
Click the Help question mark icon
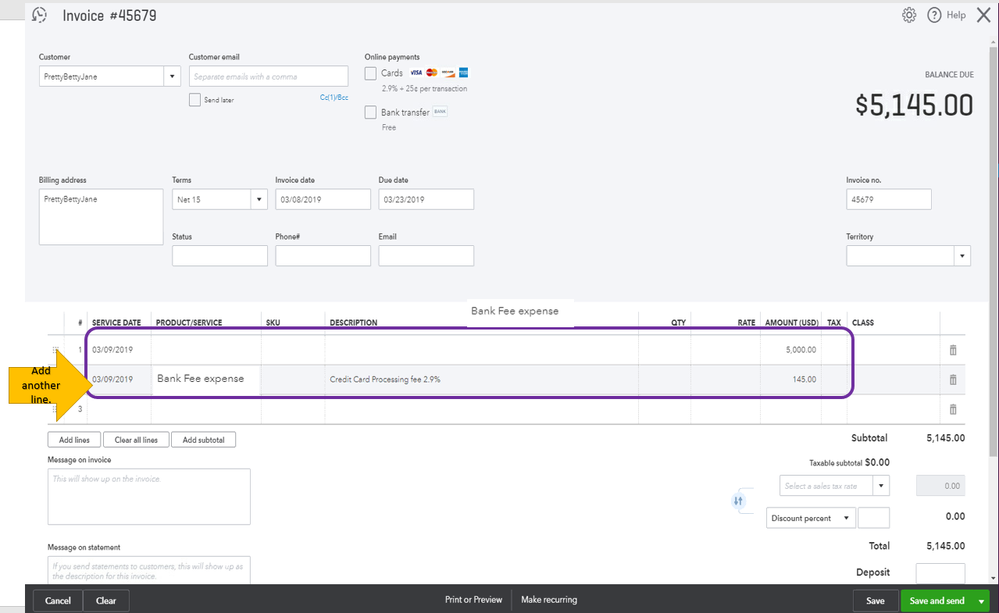click(934, 15)
